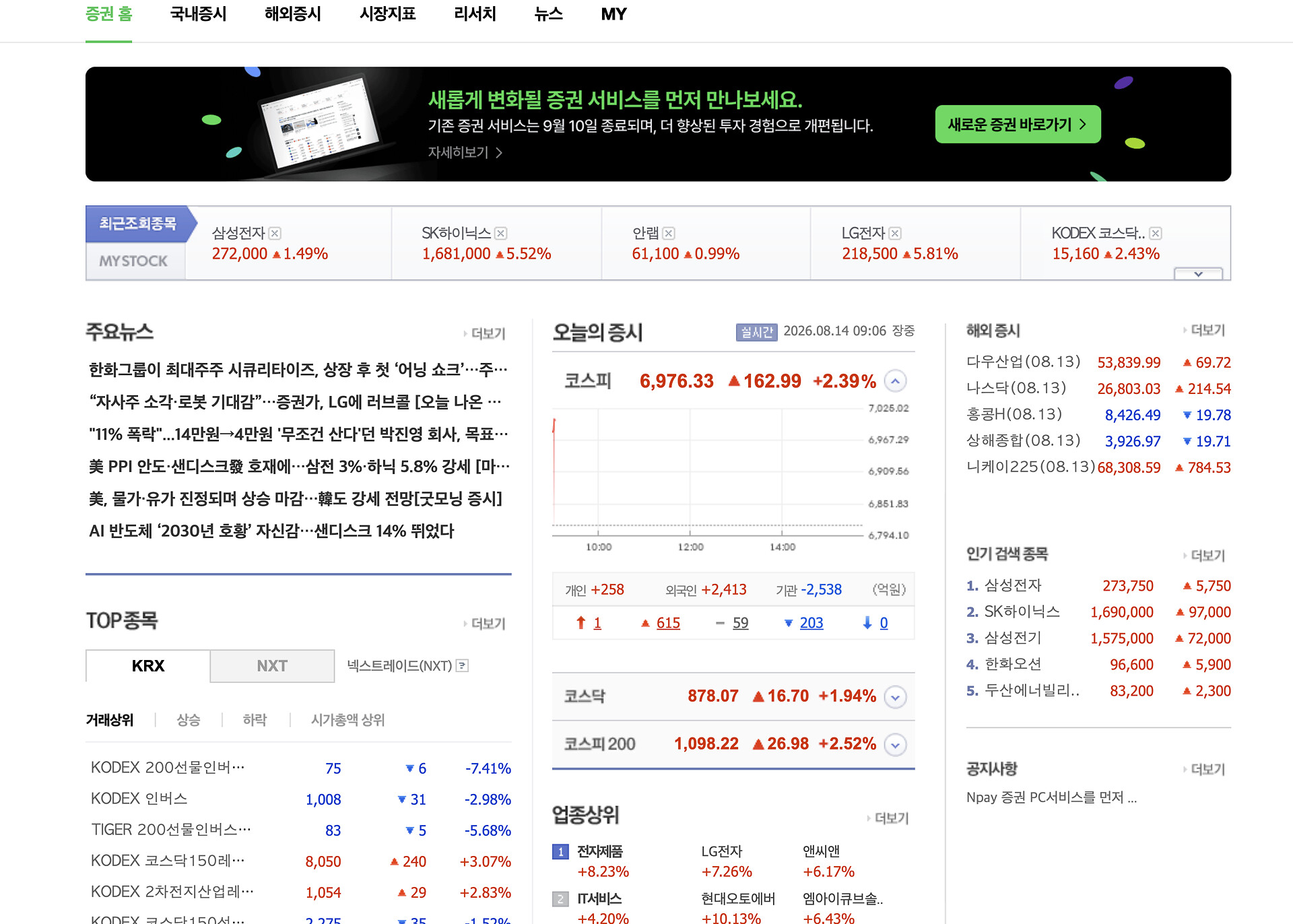Screen dimensions: 1293x924
Task: Open the 전자제품 sector link
Action: (x=600, y=852)
